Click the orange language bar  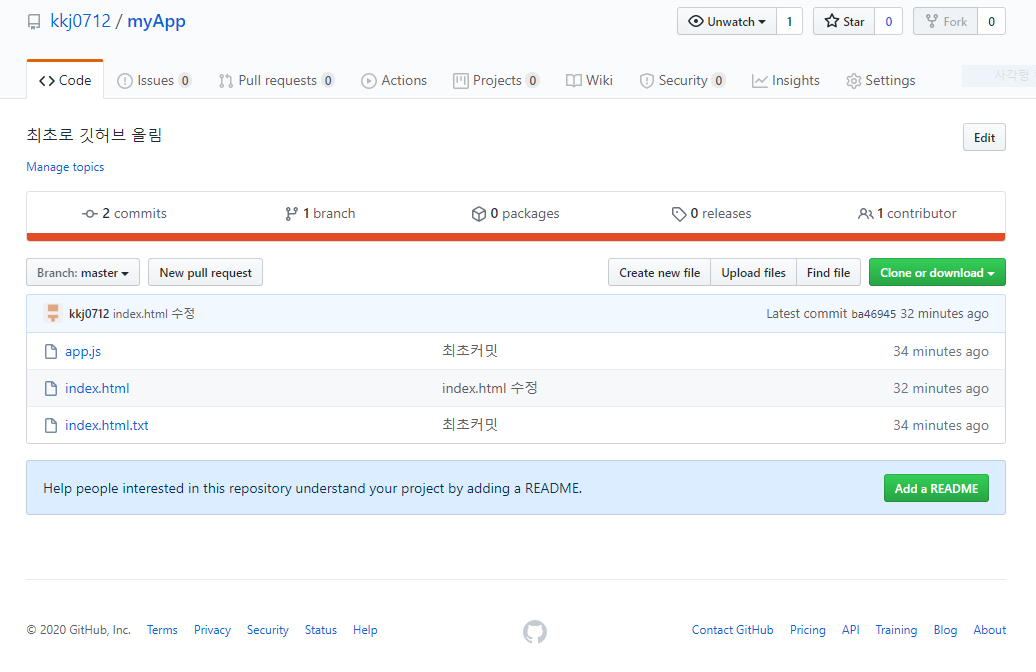pyautogui.click(x=516, y=237)
